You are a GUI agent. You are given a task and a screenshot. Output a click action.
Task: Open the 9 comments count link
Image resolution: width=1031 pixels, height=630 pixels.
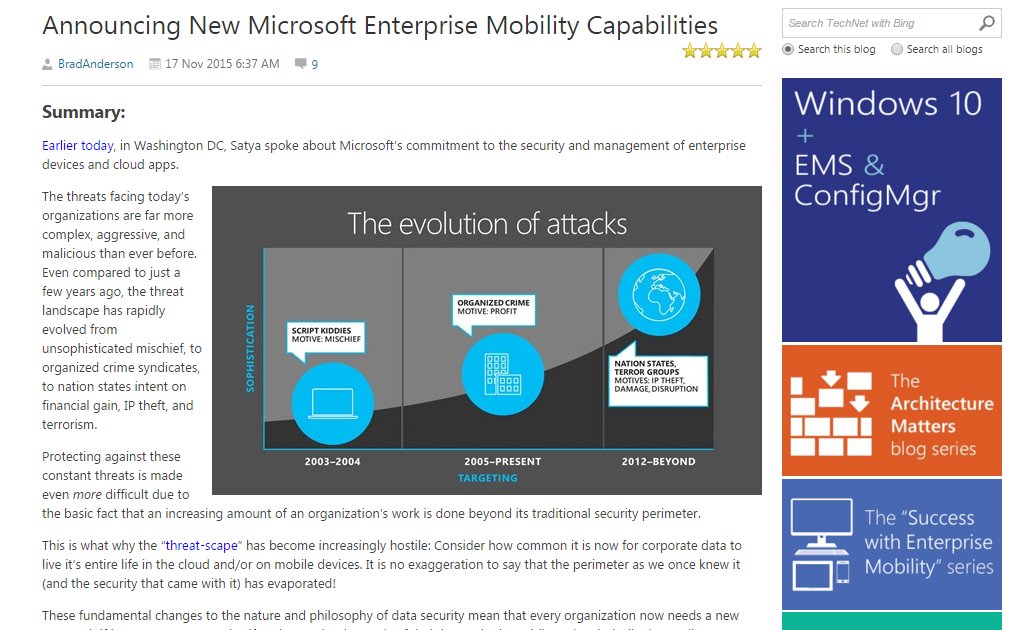(314, 64)
